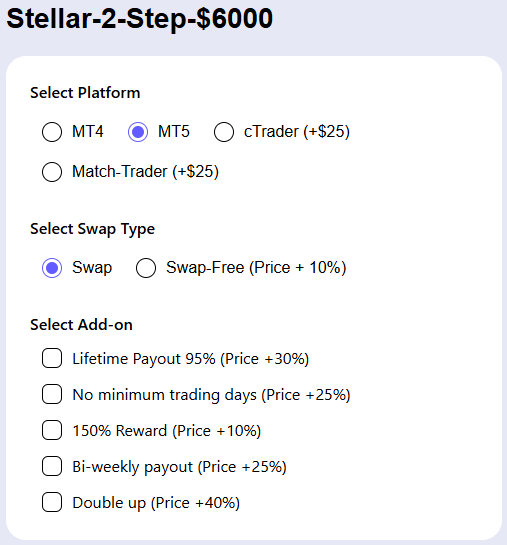The image size is (507, 545).
Task: Click the Select Add-on heading
Action: point(81,325)
